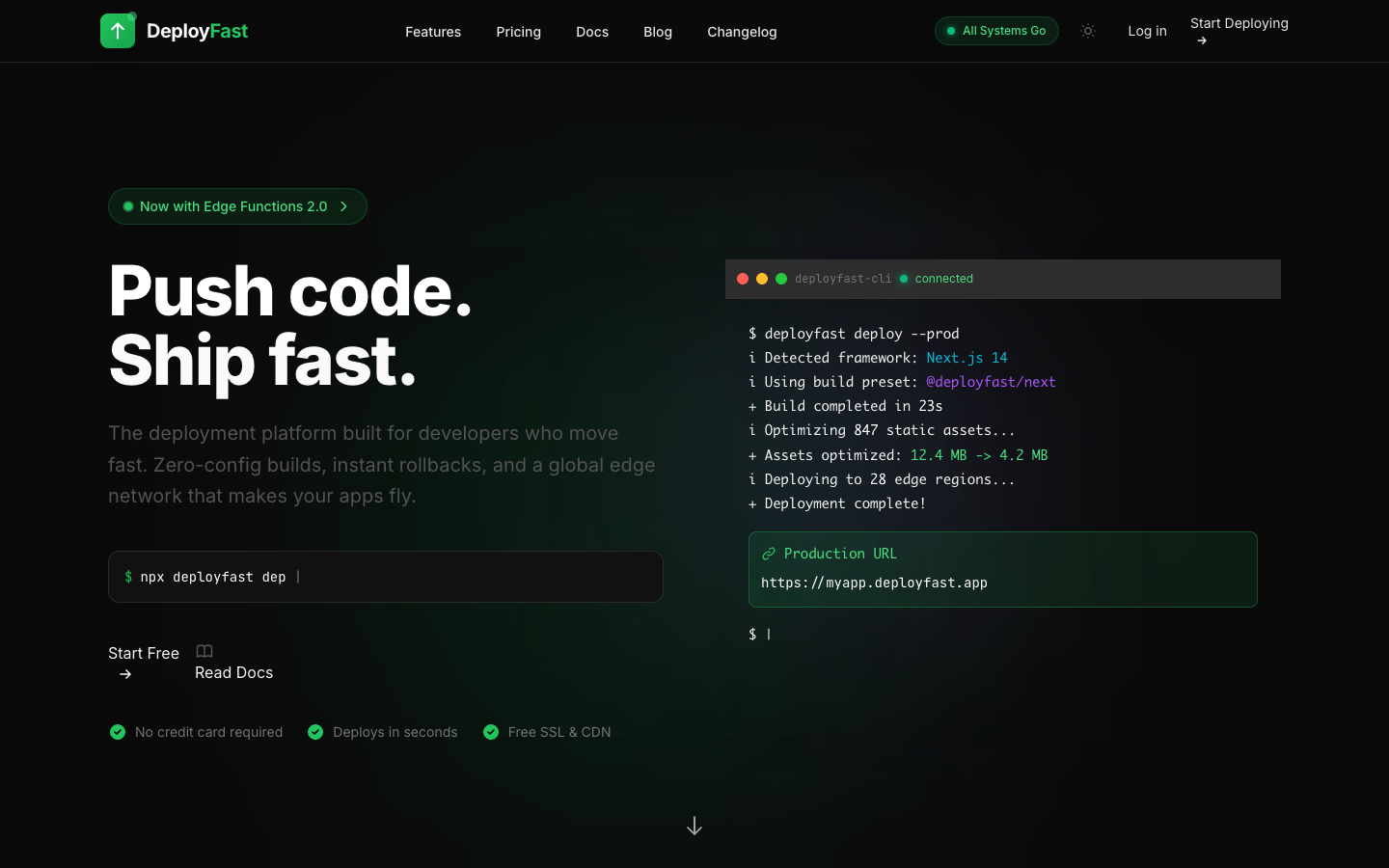Click the Log in button
This screenshot has width=1389, height=868.
click(1147, 31)
